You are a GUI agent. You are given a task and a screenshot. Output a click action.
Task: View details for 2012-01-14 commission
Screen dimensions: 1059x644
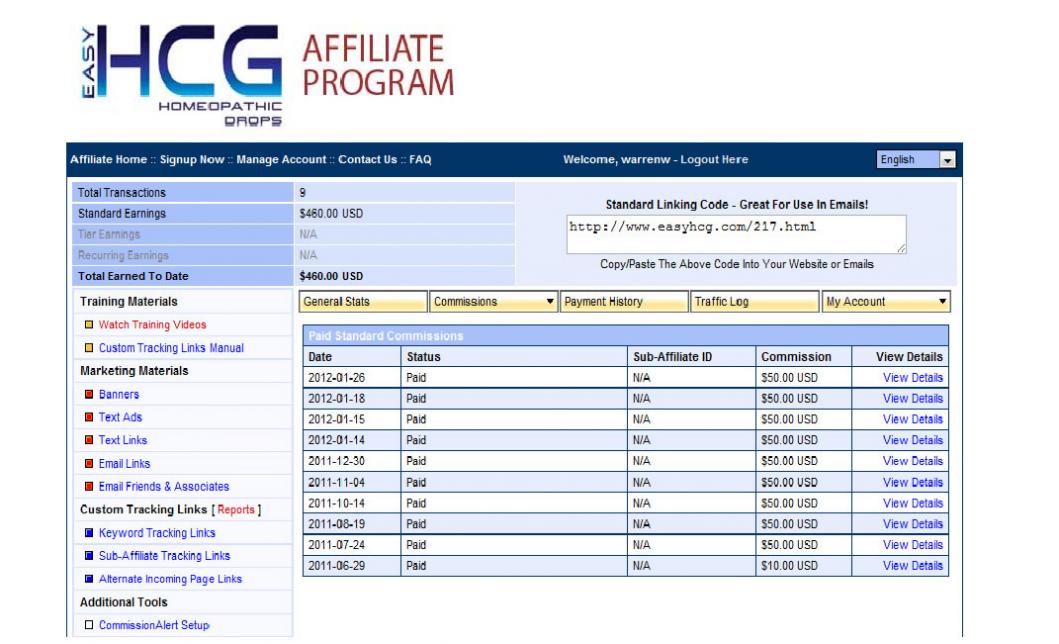(x=912, y=440)
